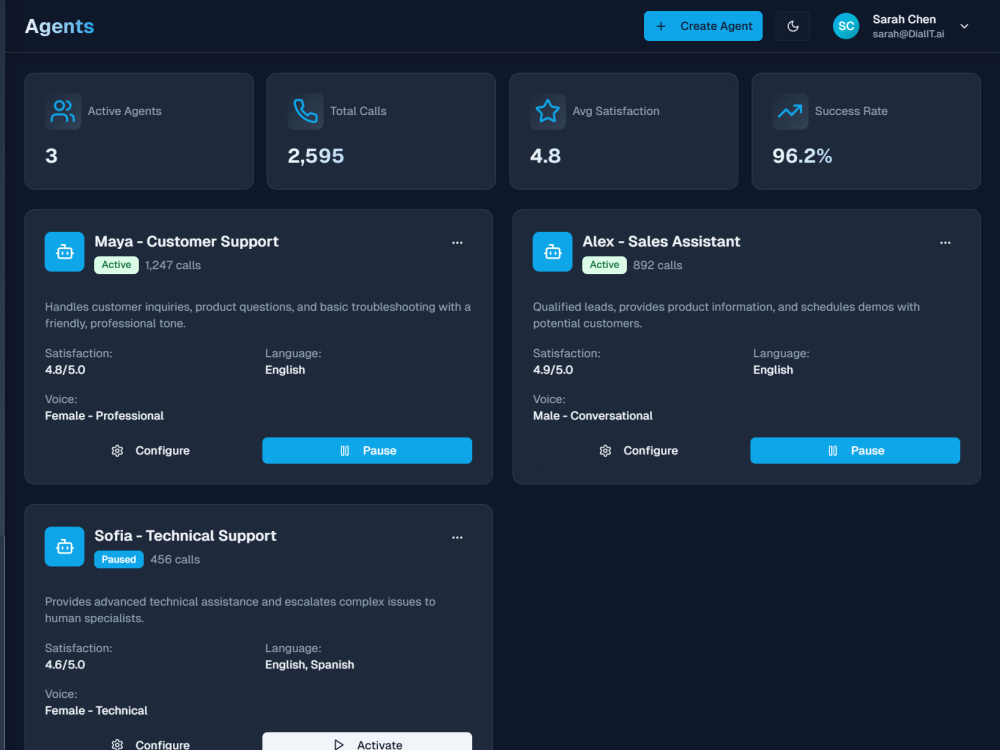
Task: Click the Paused badge on Sofia card
Action: [x=119, y=559]
